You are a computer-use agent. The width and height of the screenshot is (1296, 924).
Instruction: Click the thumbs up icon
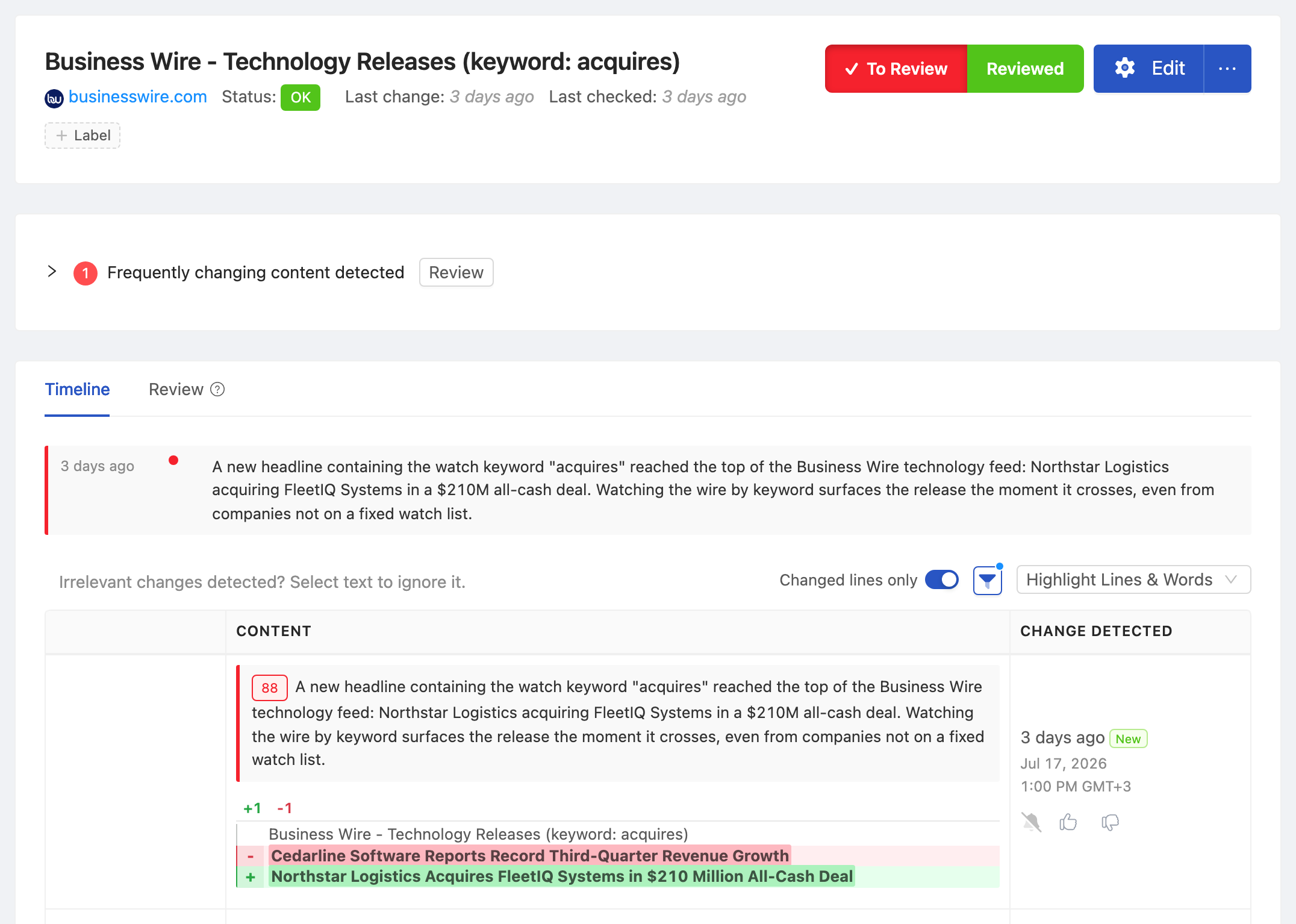click(1068, 822)
